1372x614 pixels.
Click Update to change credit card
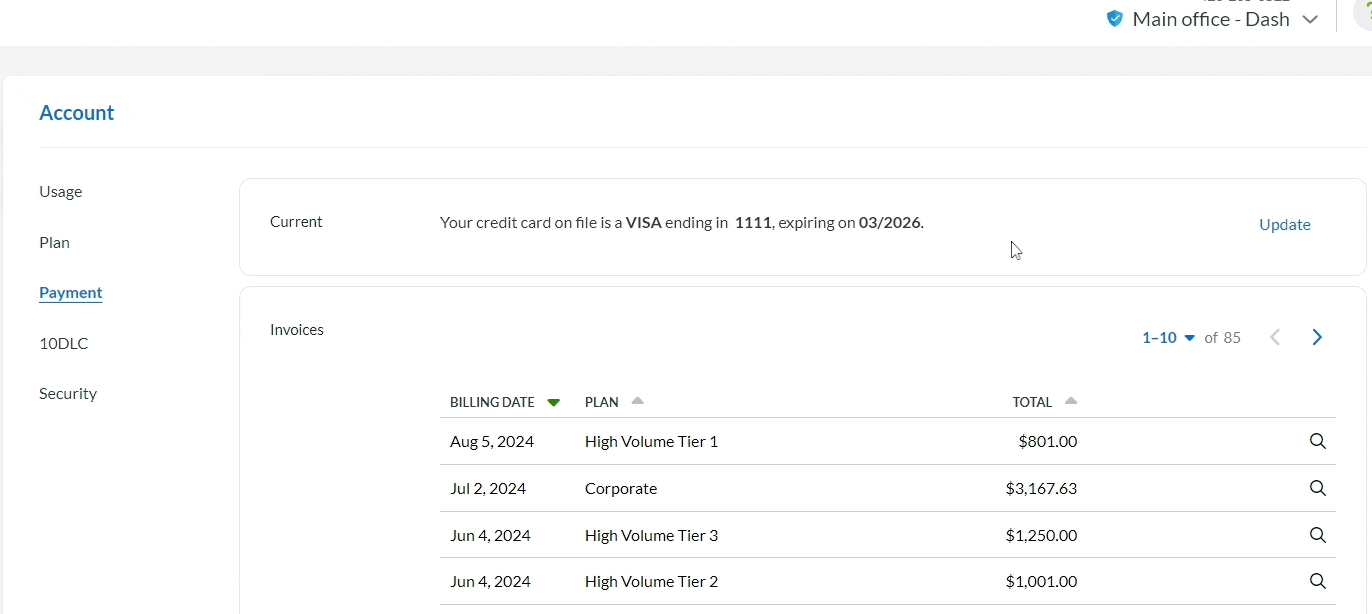(x=1284, y=224)
